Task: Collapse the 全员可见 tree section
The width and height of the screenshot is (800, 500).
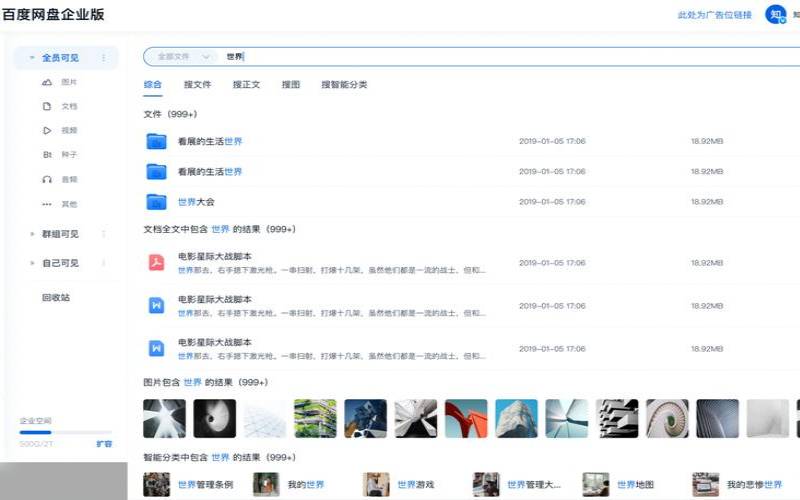Action: [x=32, y=58]
